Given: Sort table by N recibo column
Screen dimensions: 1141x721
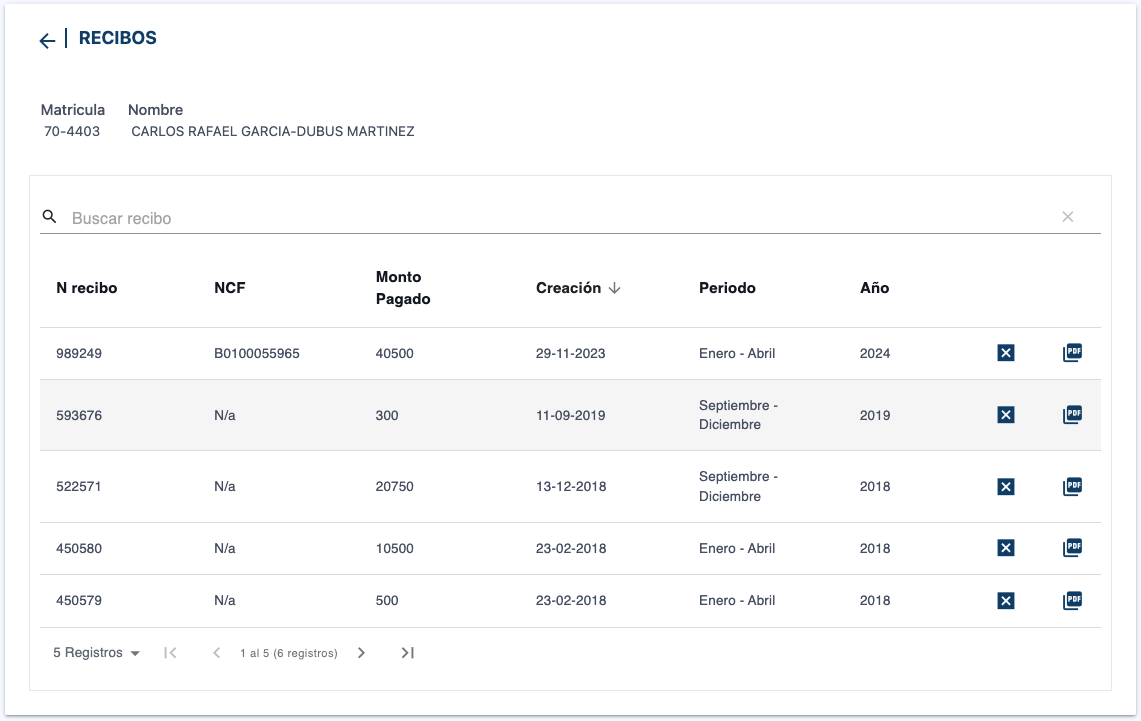Looking at the screenshot, I should 87,288.
